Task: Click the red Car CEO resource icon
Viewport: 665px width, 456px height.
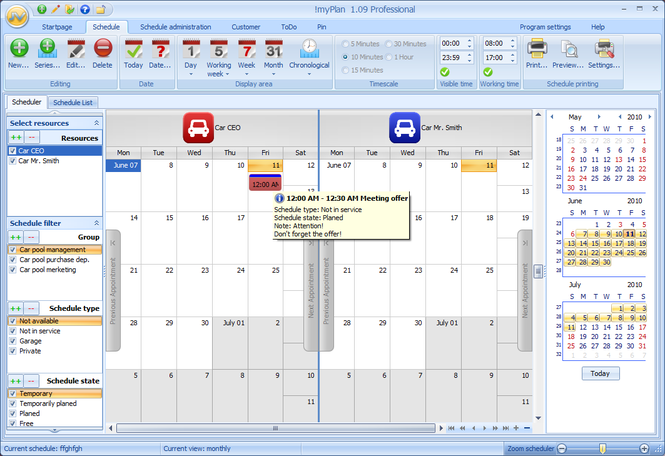Action: pos(198,128)
